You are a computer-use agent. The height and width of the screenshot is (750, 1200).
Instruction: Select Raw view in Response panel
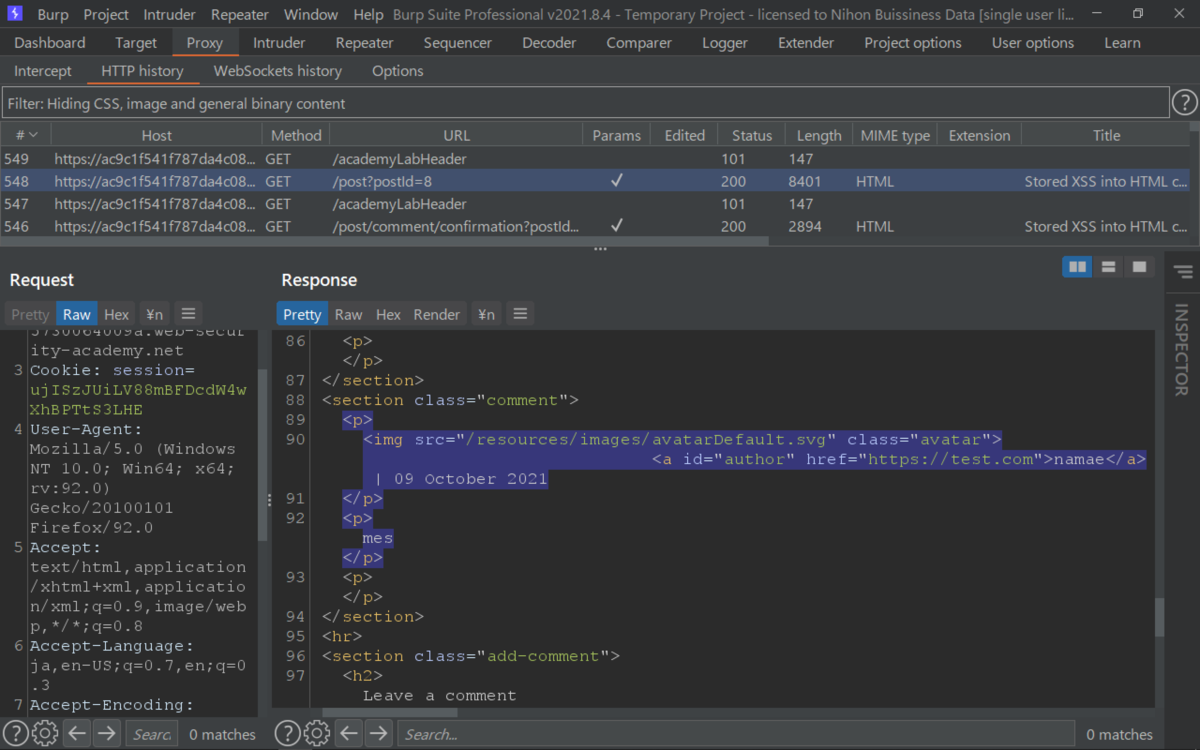click(x=348, y=314)
